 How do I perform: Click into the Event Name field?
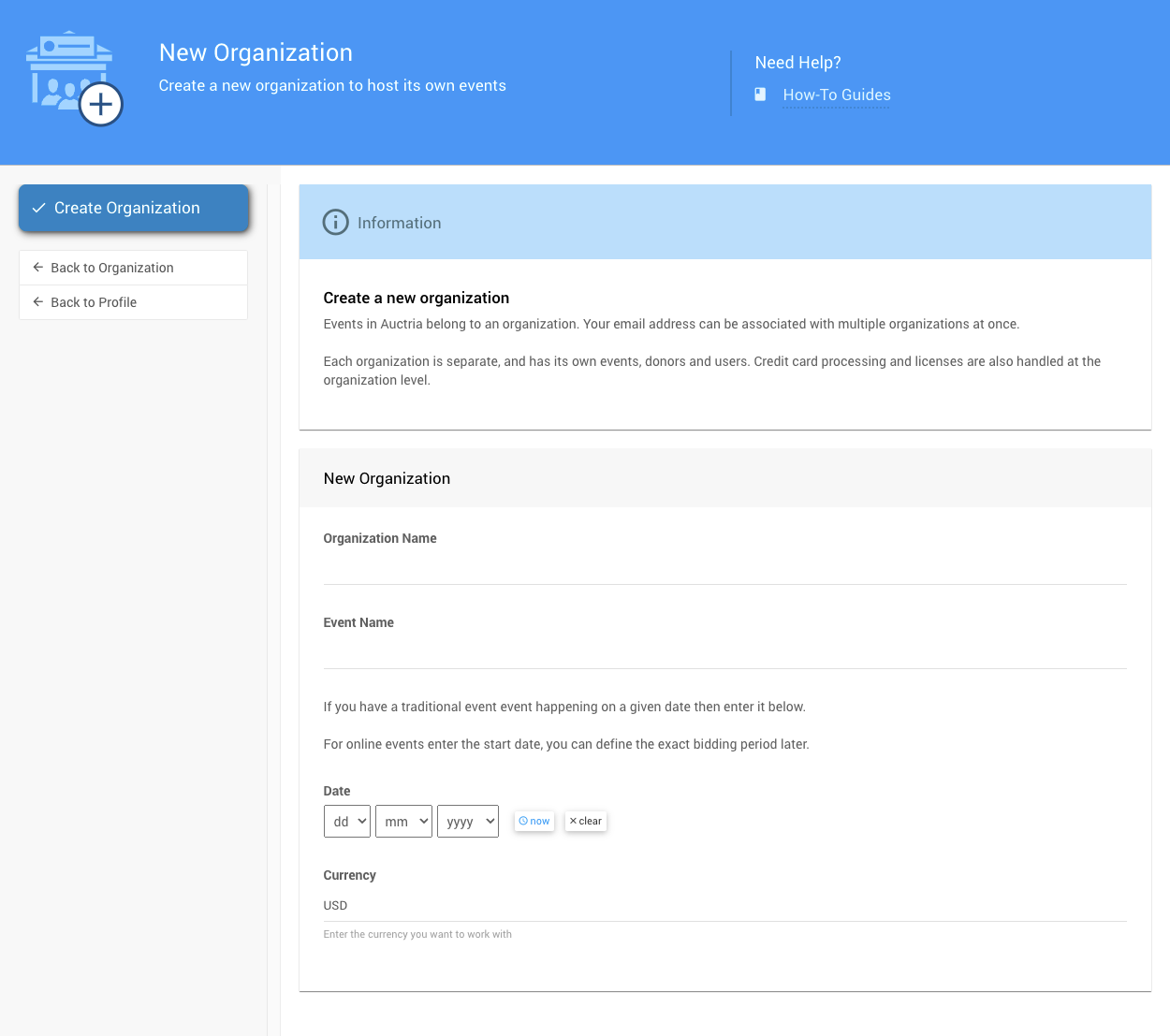(x=724, y=651)
